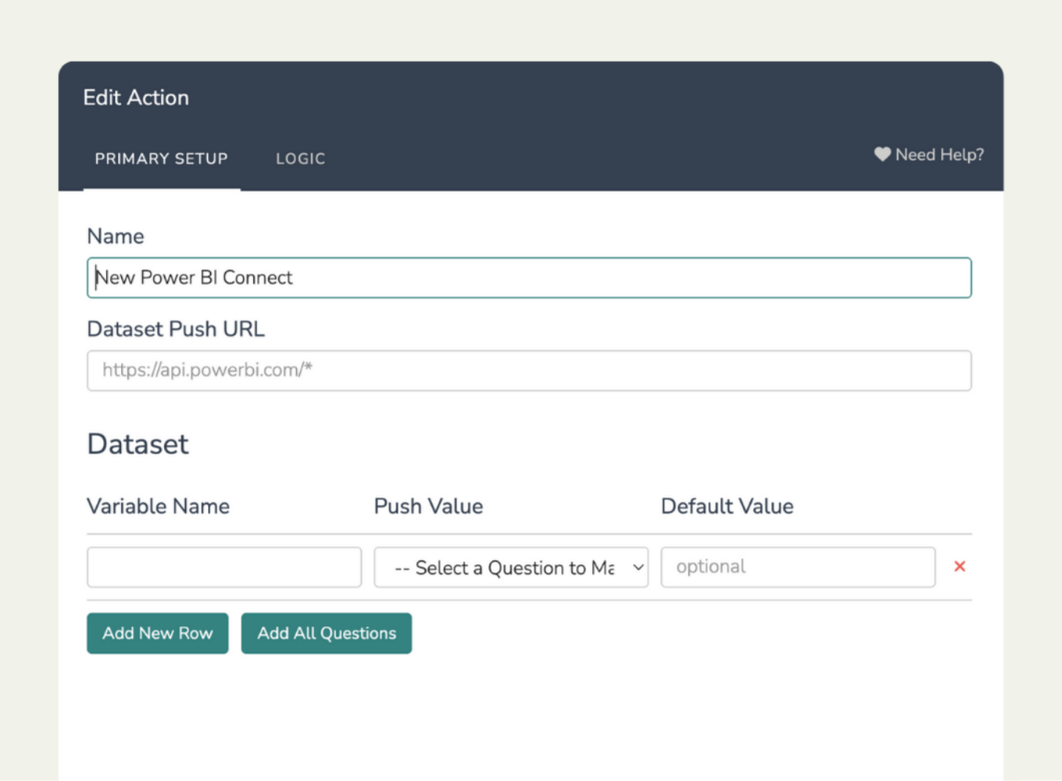Image resolution: width=1062 pixels, height=781 pixels.
Task: Click the Default Value column header
Action: (x=727, y=506)
